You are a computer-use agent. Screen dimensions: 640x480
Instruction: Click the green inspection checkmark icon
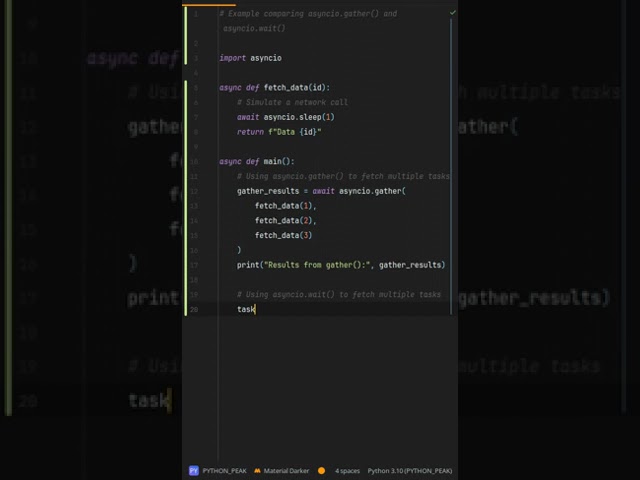click(x=452, y=13)
